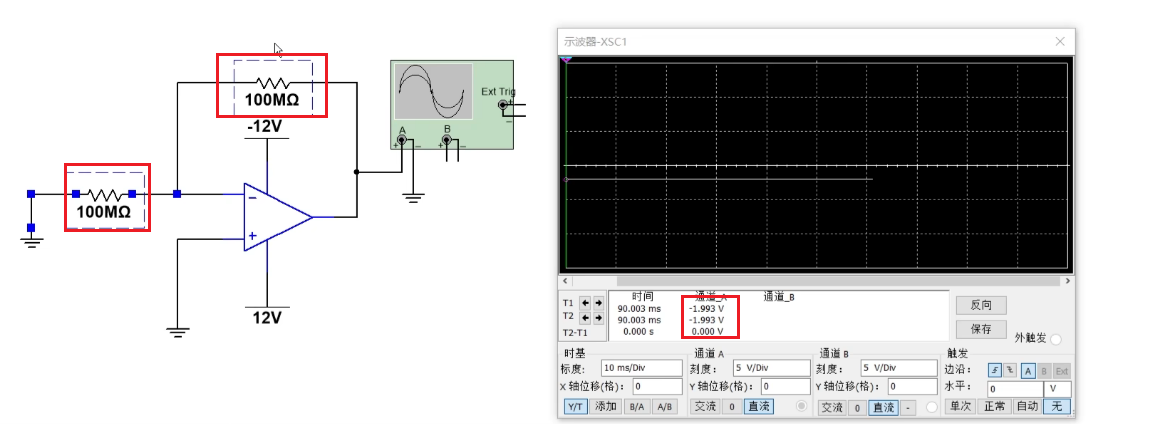This screenshot has height=424, width=1158.
Task: Set trigger mode to 正常
Action: point(995,406)
